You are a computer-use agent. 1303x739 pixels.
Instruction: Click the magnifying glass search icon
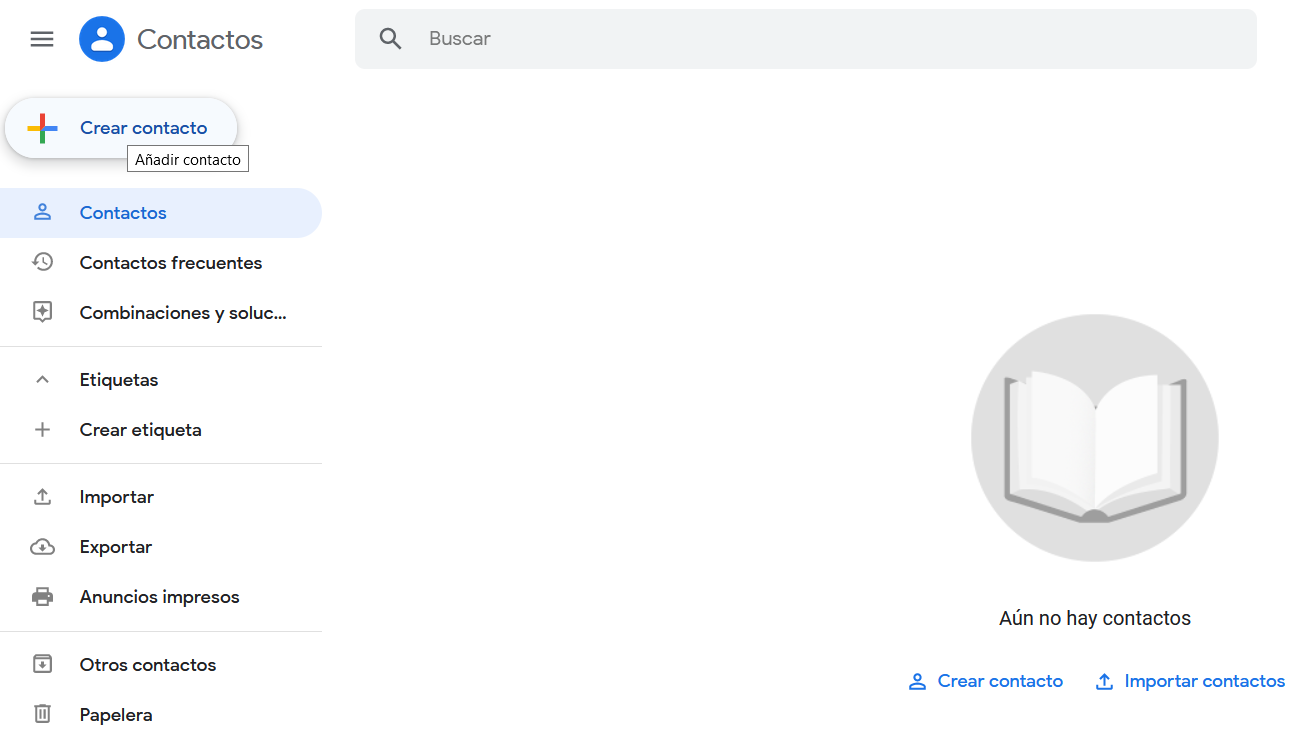[x=390, y=39]
